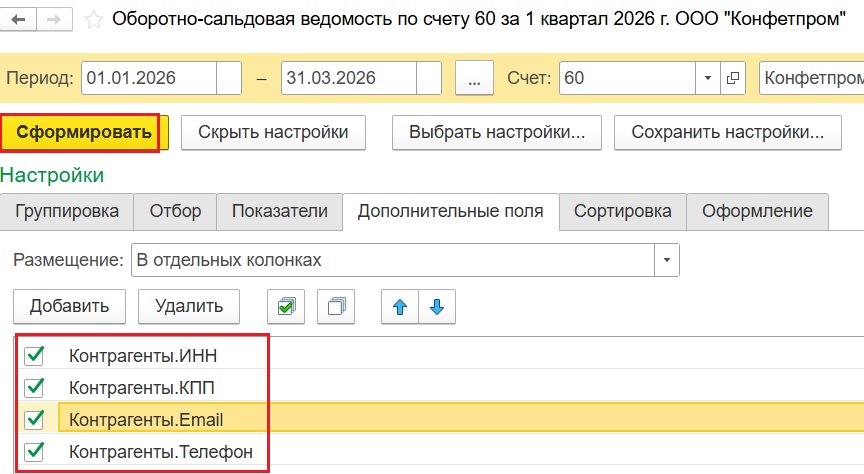Select the Дополнительные поля tab
This screenshot has height=474, width=864.
tap(451, 211)
